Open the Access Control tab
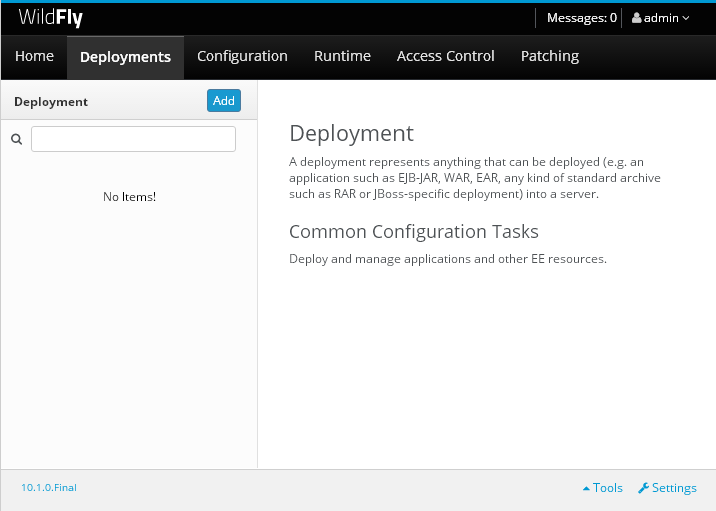 click(446, 56)
